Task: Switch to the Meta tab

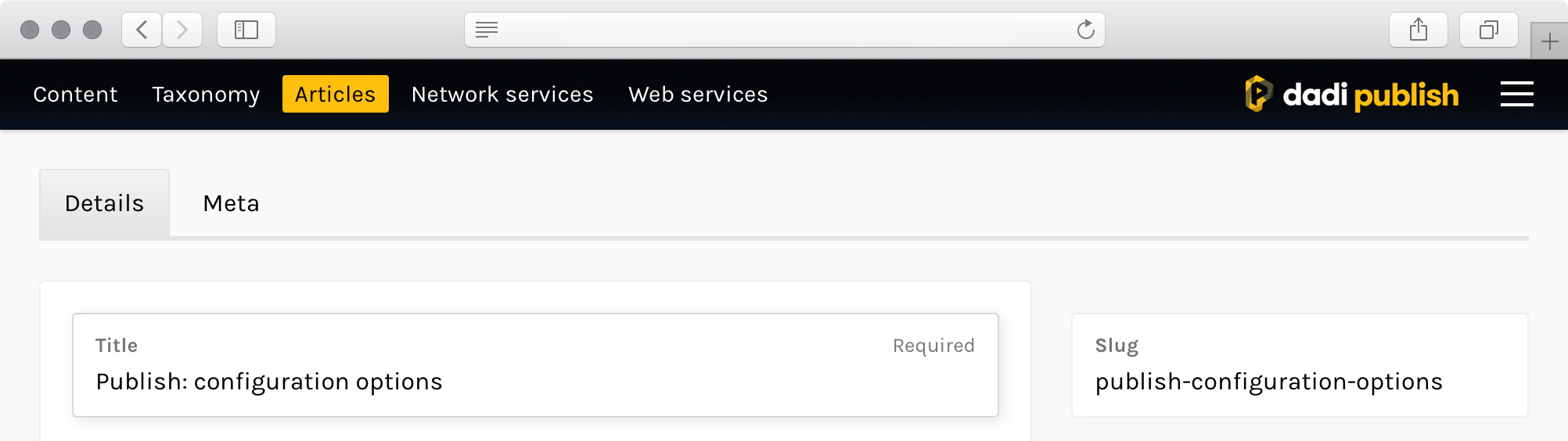Action: pyautogui.click(x=231, y=203)
